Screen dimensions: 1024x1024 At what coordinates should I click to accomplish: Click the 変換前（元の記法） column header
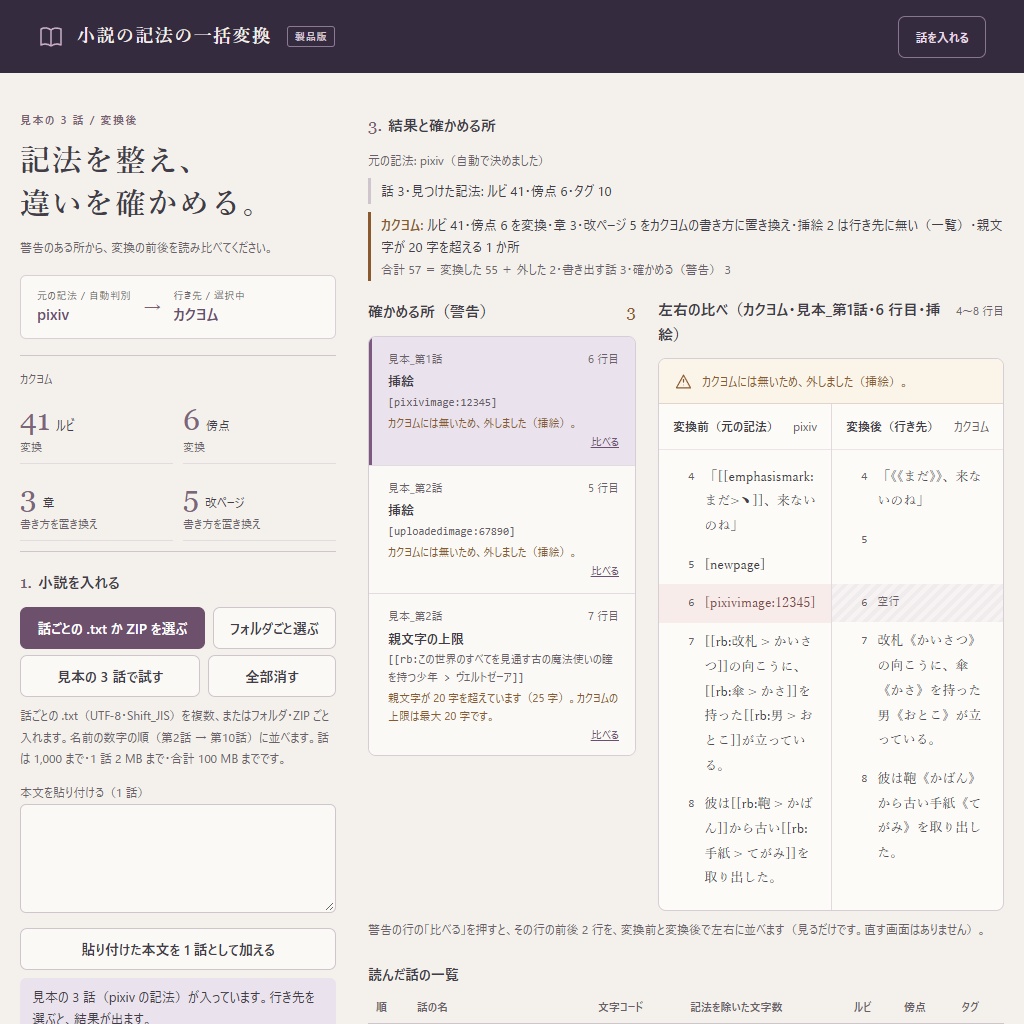(x=723, y=427)
